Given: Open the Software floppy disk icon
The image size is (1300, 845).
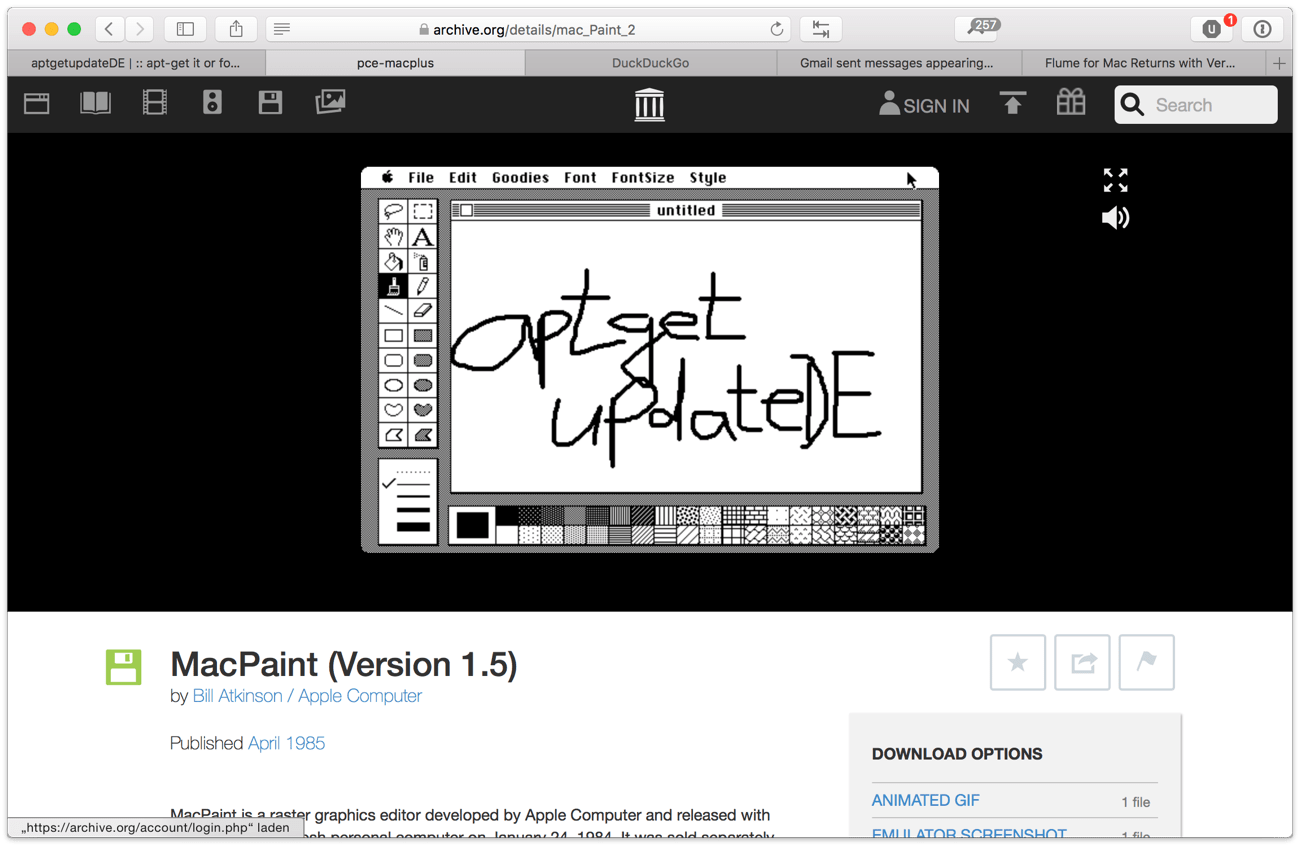Looking at the screenshot, I should point(270,103).
